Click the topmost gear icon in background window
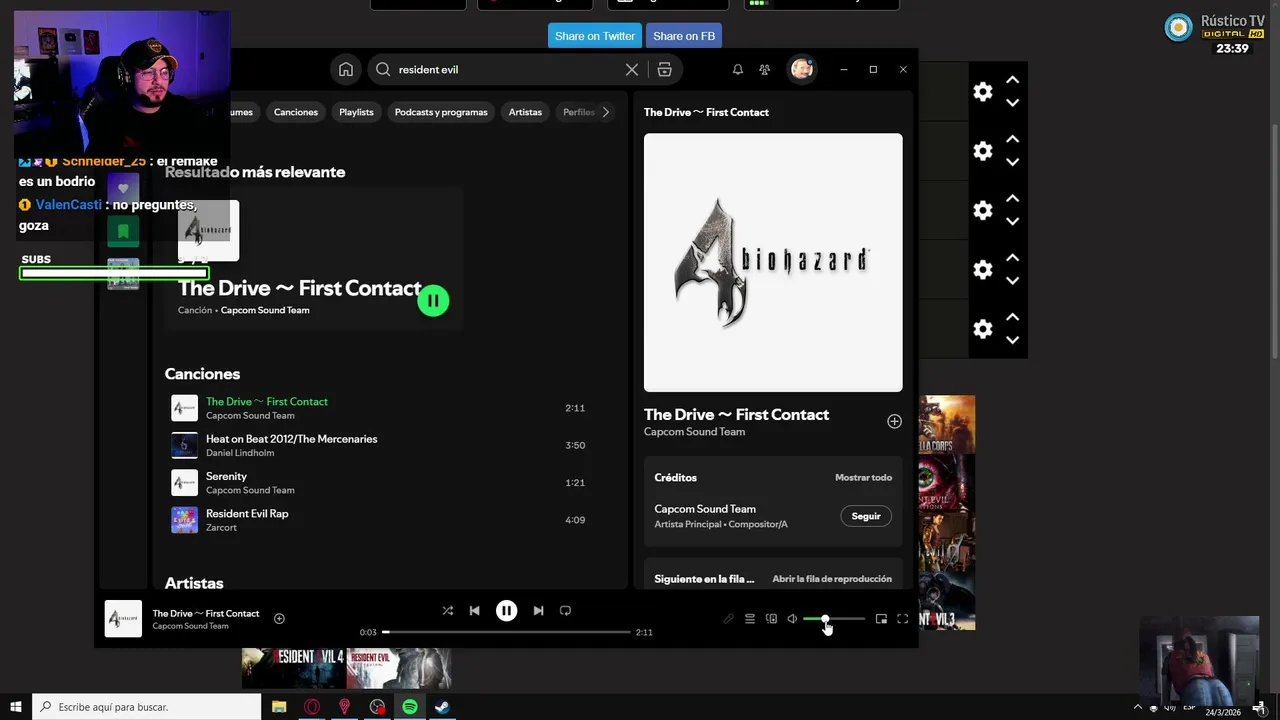Image resolution: width=1280 pixels, height=720 pixels. [x=983, y=92]
